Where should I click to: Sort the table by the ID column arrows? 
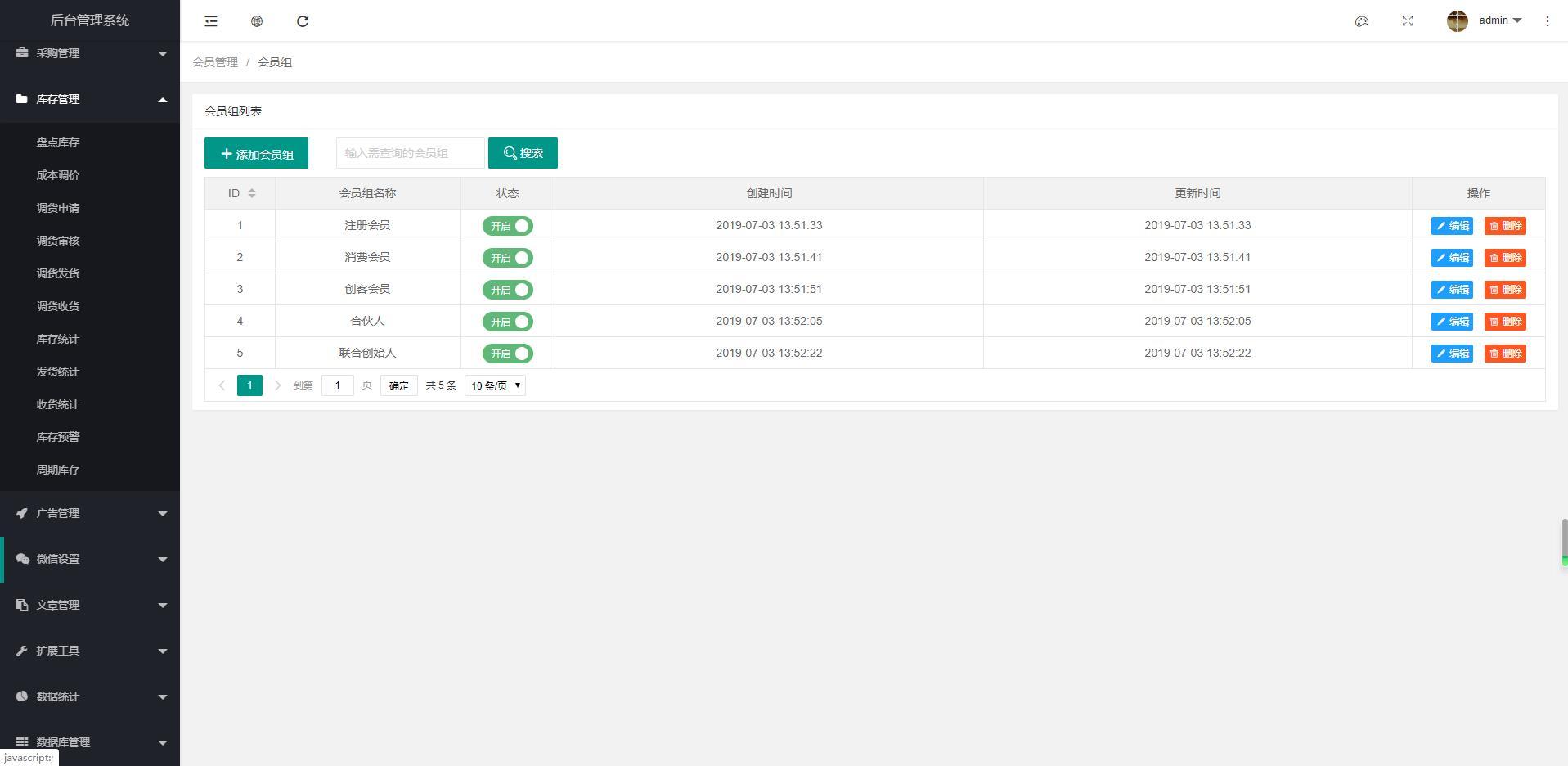[252, 193]
